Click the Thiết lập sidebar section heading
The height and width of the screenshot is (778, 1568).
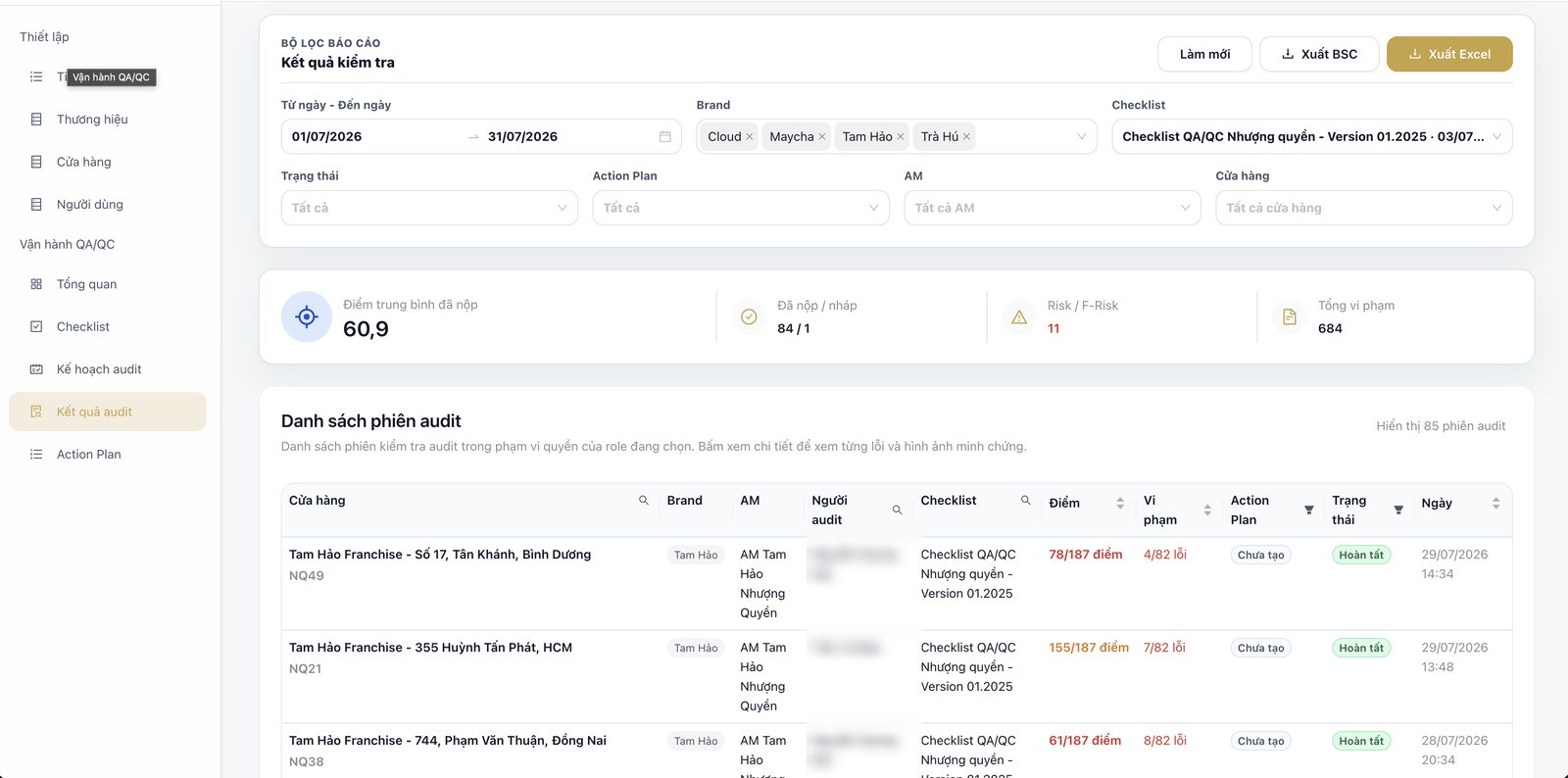(44, 37)
